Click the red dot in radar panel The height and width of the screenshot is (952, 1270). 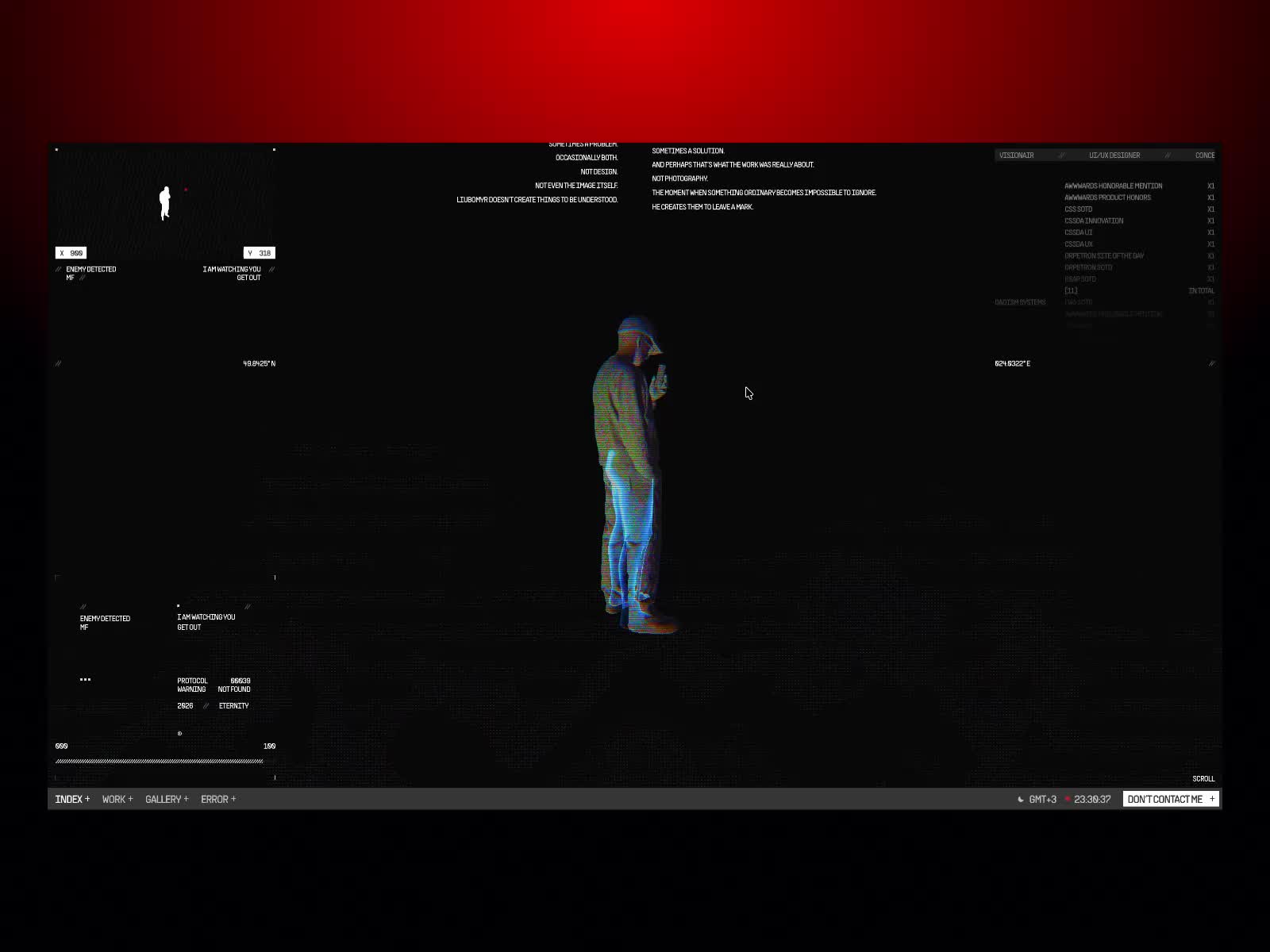pos(186,190)
